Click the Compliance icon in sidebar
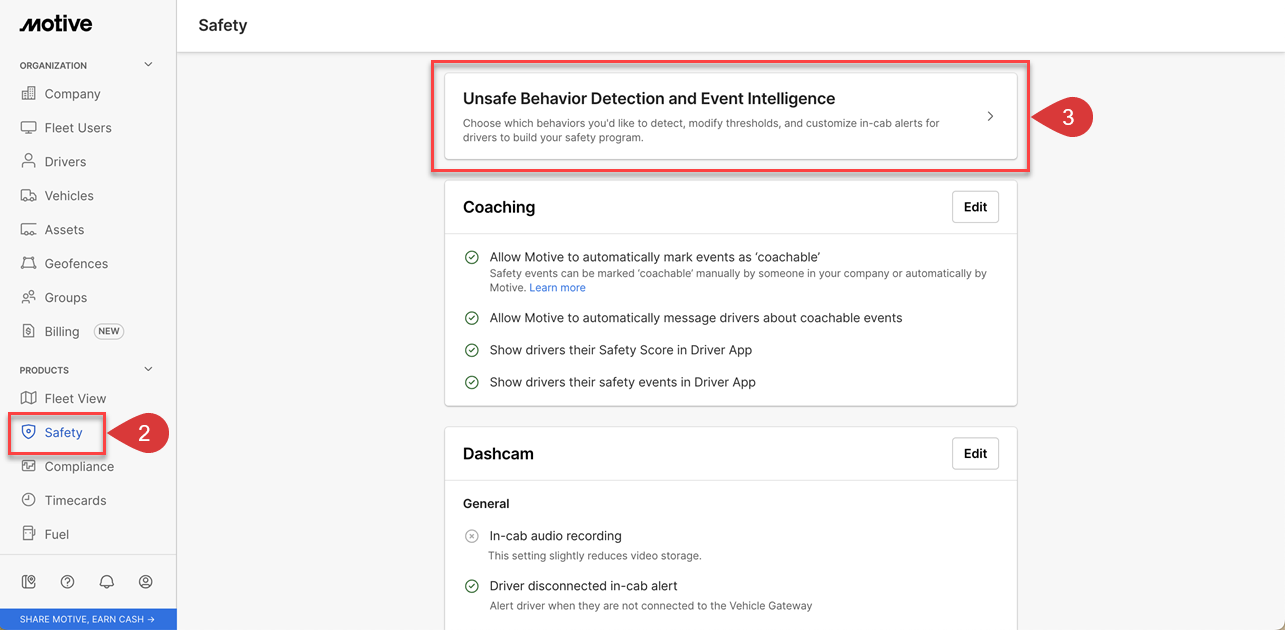The width and height of the screenshot is (1285, 630). coord(29,466)
